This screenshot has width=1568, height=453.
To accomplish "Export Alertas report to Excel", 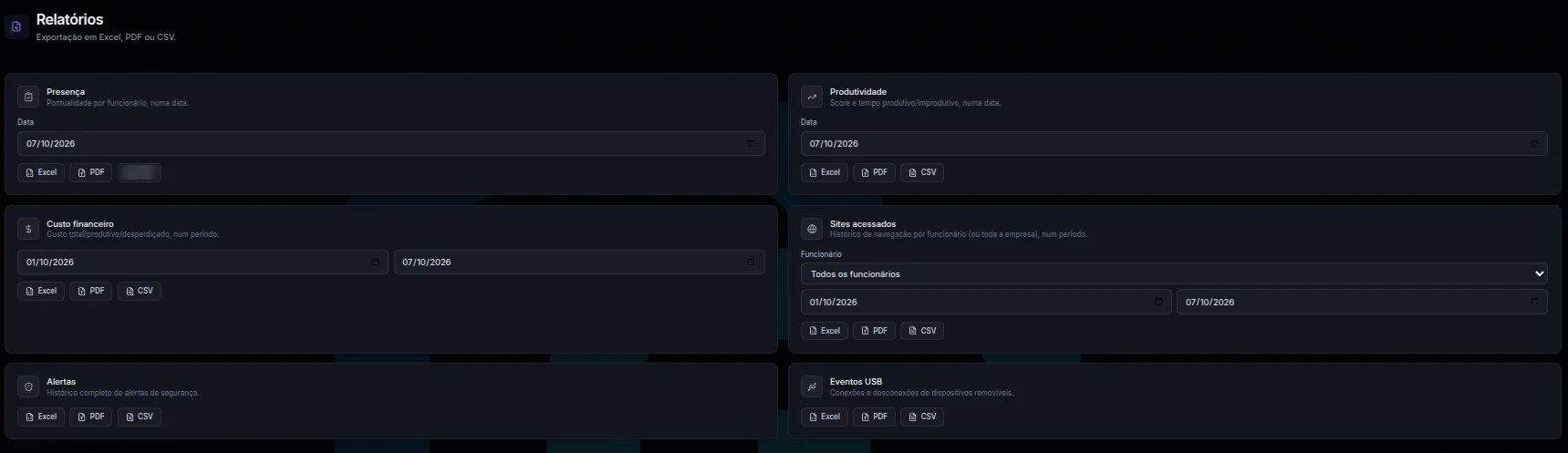I will point(41,417).
